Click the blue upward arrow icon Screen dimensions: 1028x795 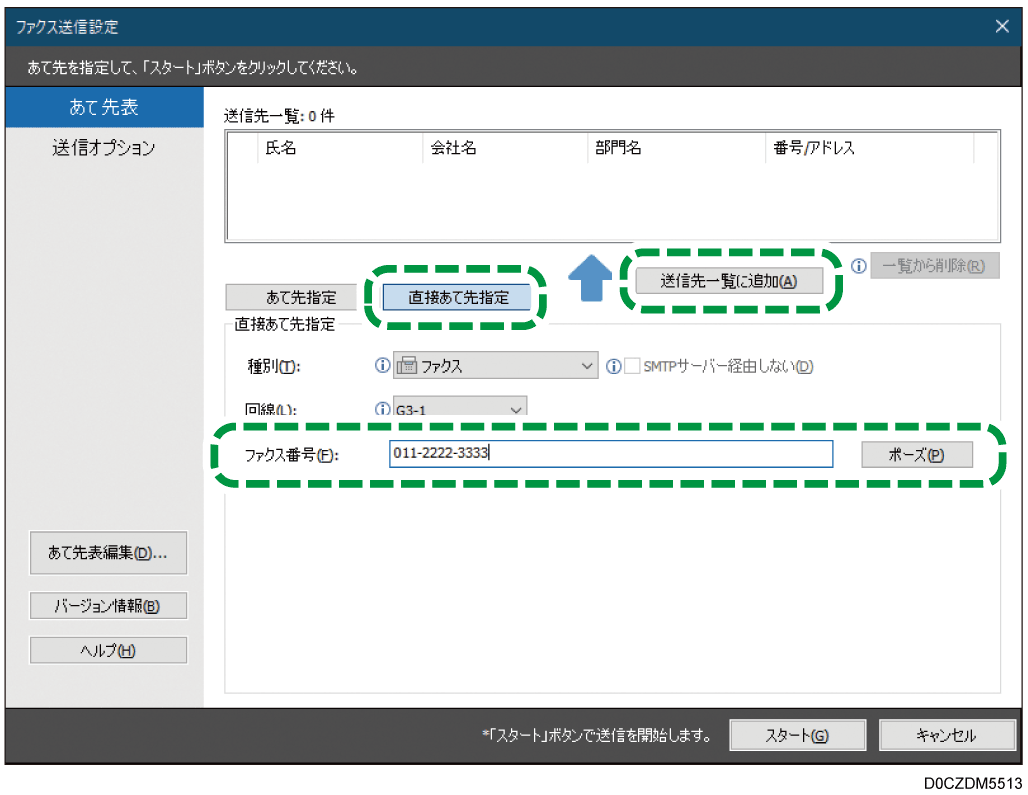591,281
